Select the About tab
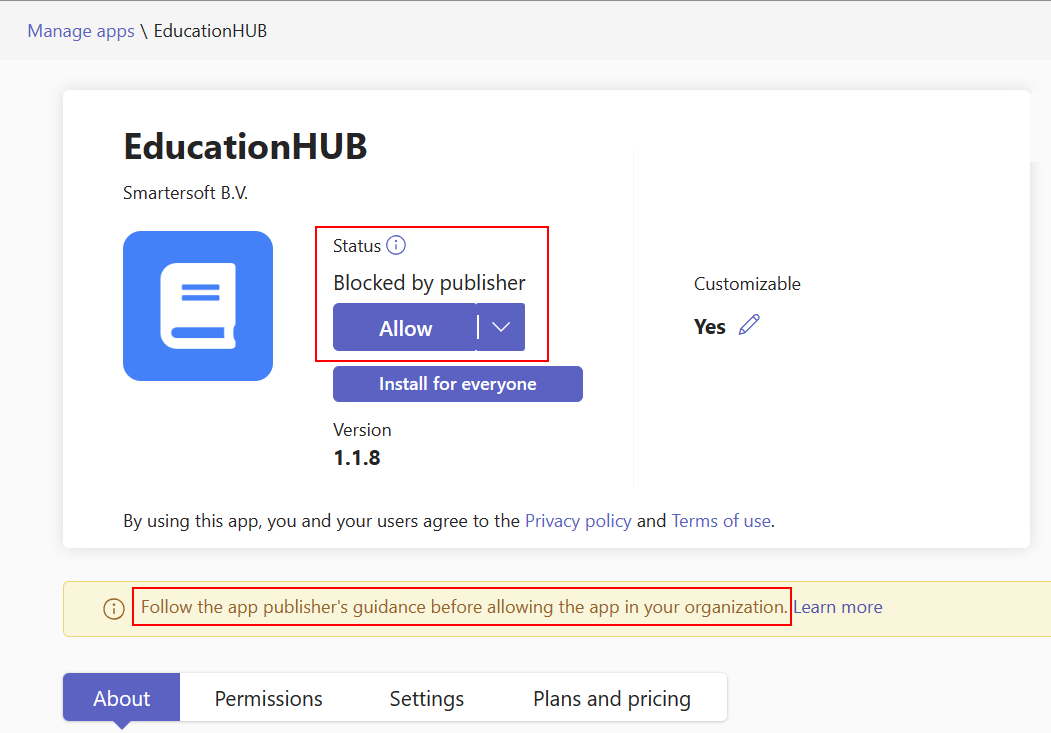Viewport: 1051px width, 733px height. 120,697
